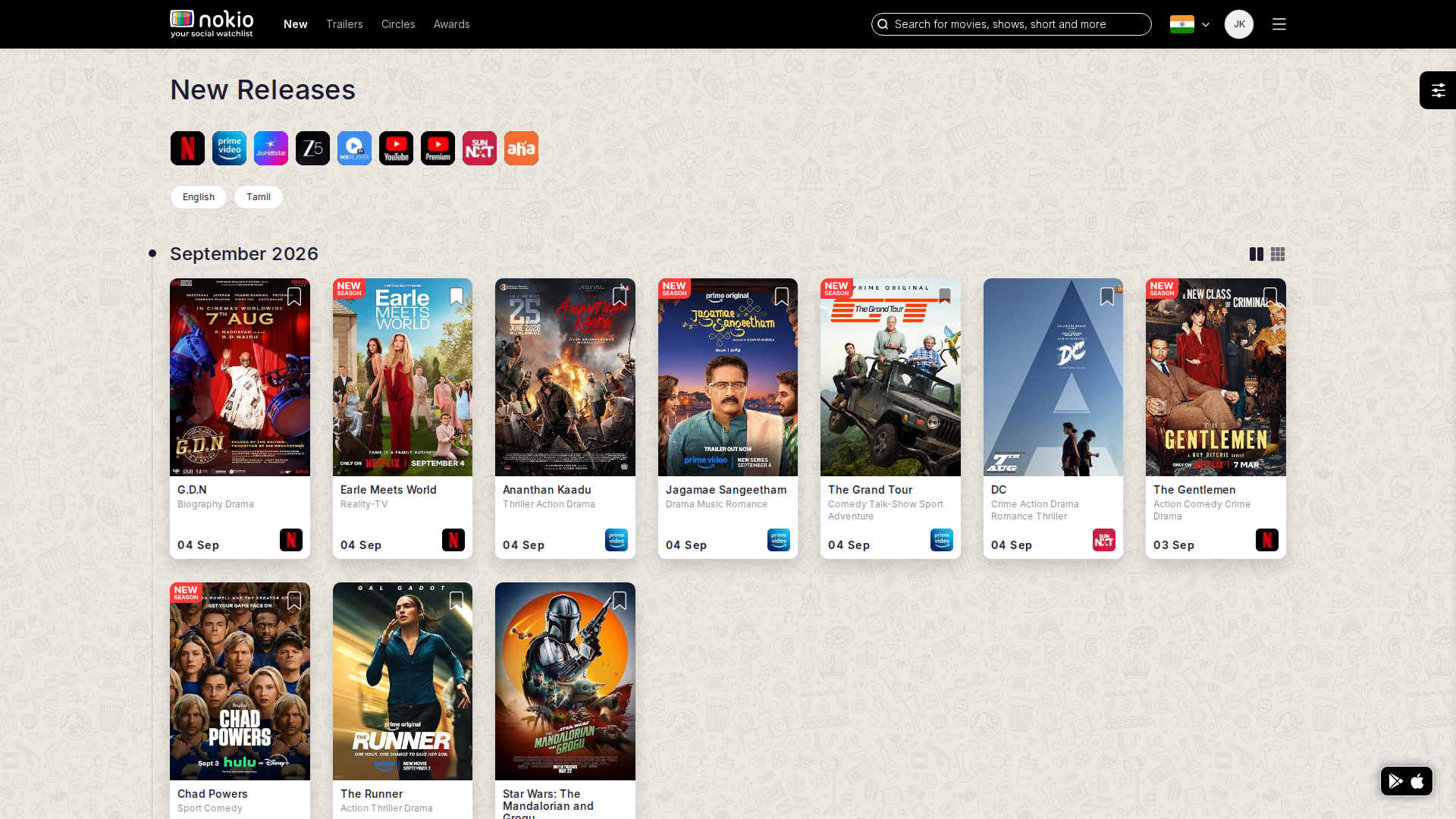The image size is (1456, 819).
Task: Click the September 2026 heading
Action: pyautogui.click(x=244, y=254)
